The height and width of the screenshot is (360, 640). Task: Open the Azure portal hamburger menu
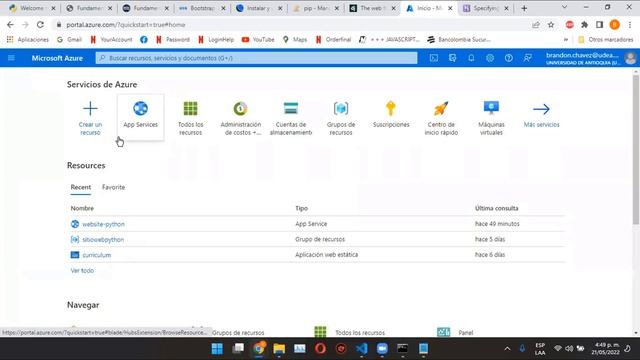[11, 58]
